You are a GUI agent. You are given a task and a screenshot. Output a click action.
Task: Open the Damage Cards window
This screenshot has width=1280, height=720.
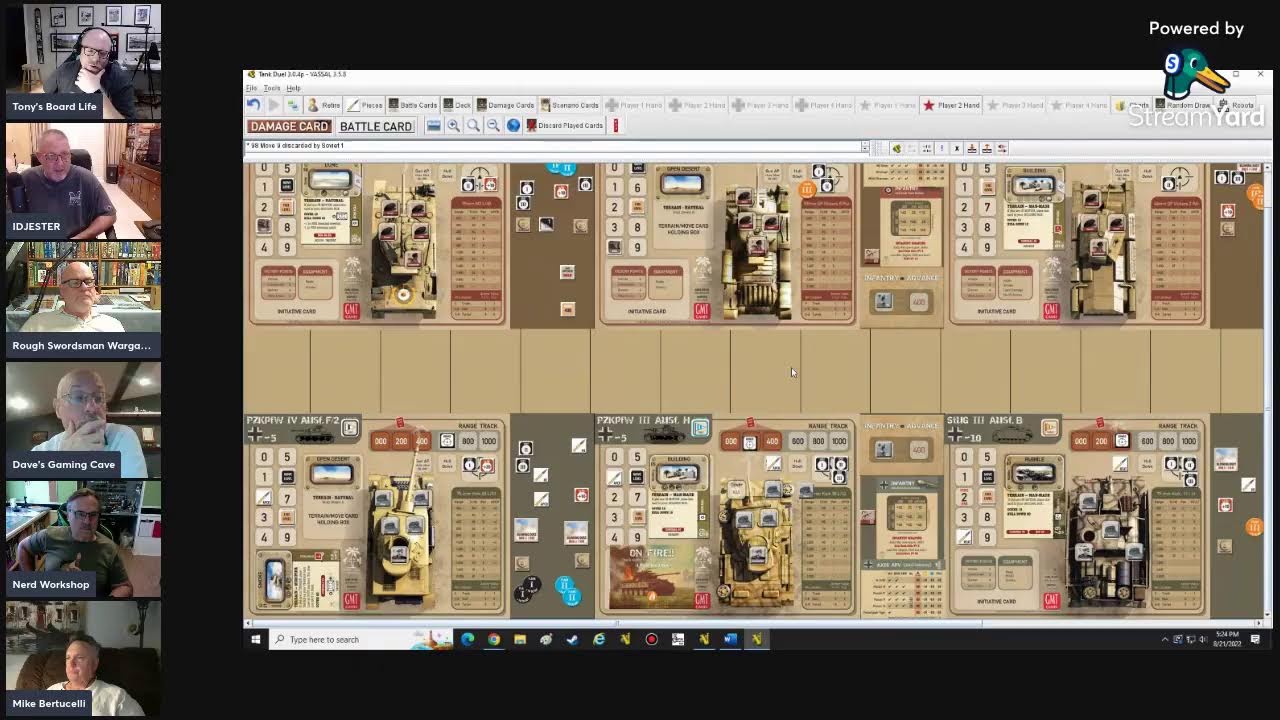point(506,105)
